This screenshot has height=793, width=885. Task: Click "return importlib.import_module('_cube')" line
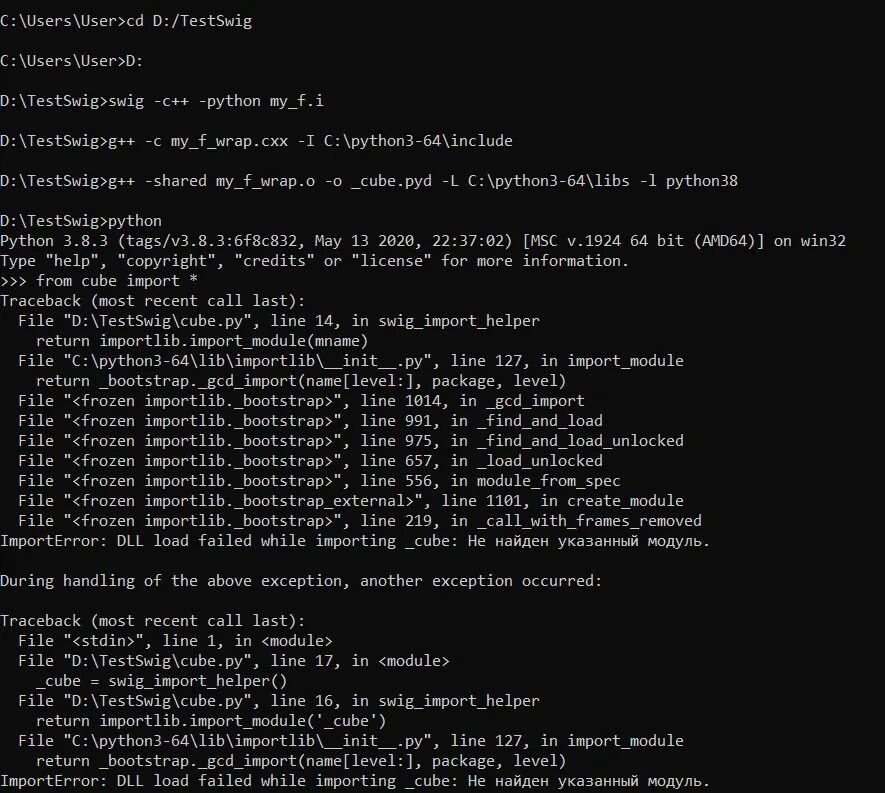click(211, 721)
